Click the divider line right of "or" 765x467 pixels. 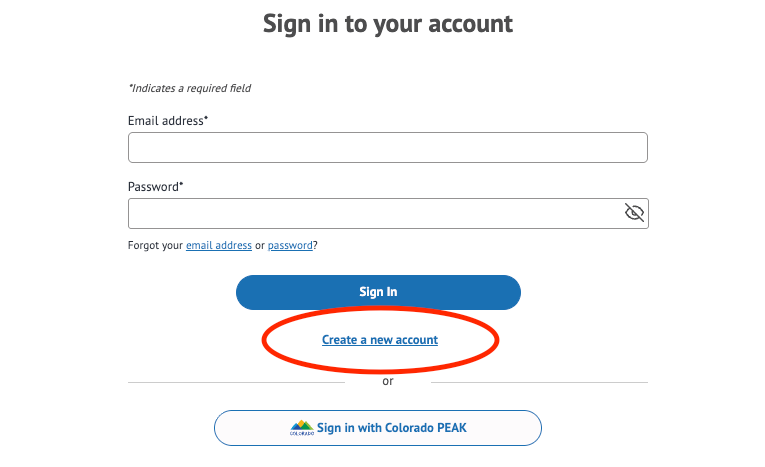540,382
